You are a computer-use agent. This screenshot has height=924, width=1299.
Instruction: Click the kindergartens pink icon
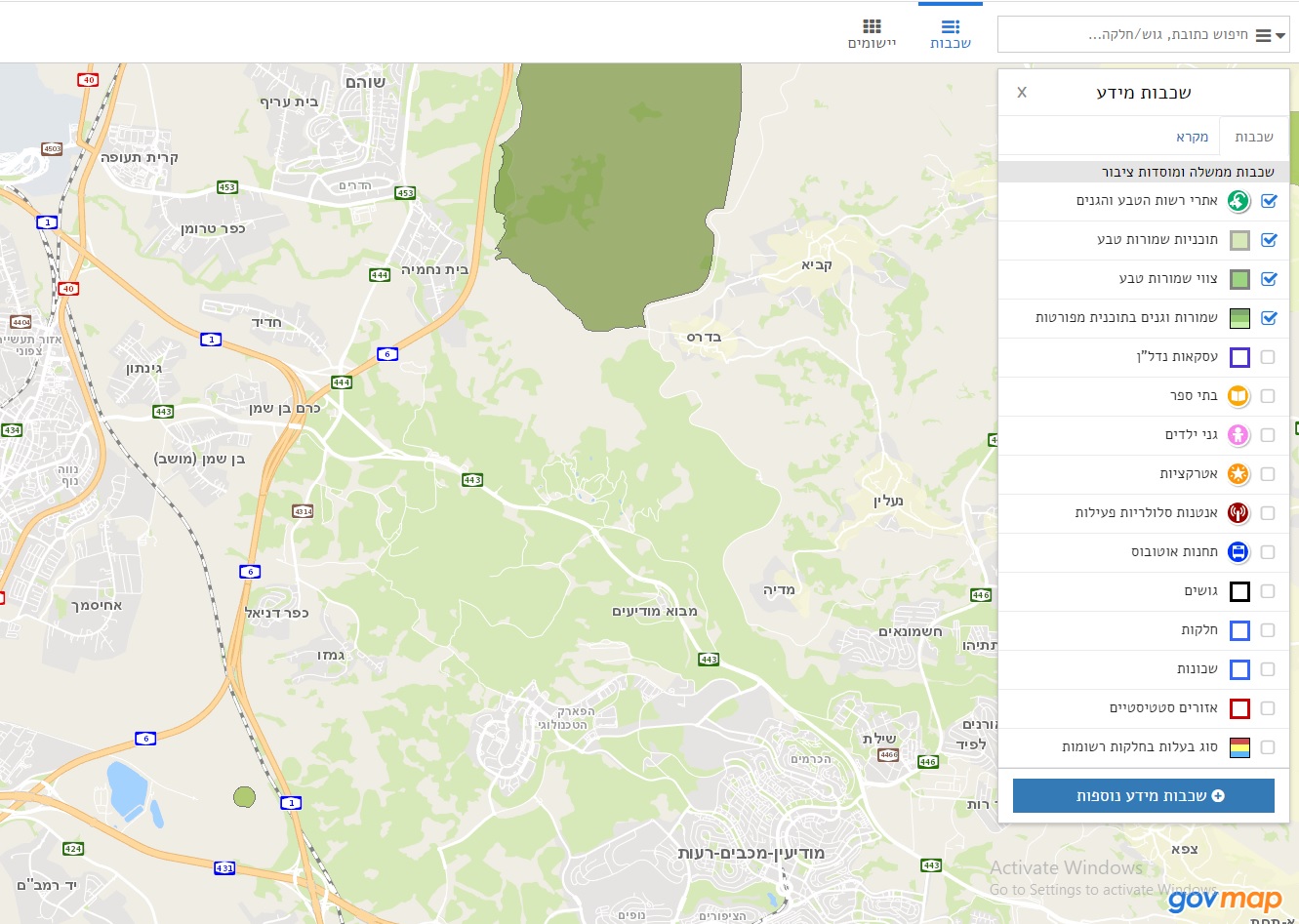[x=1238, y=435]
